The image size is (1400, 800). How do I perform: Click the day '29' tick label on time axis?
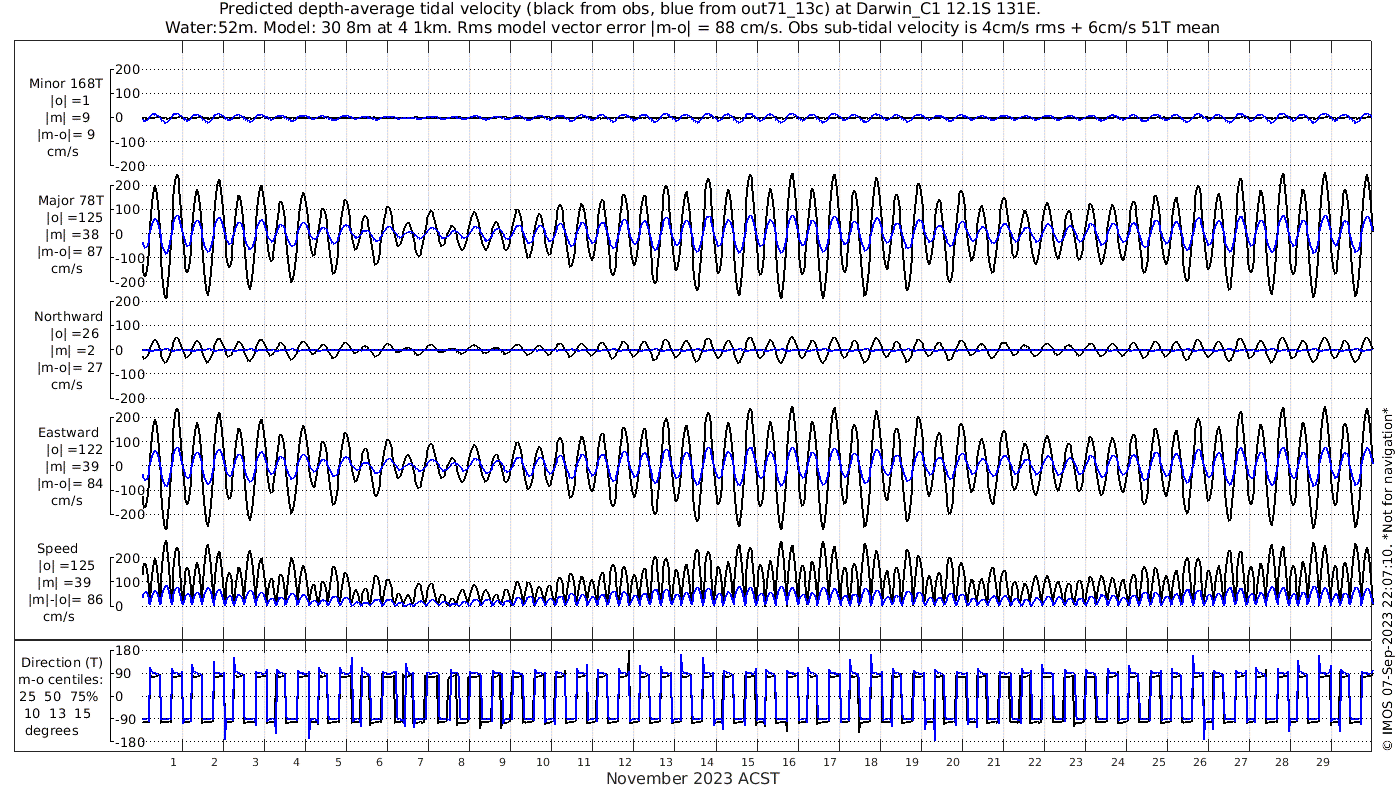click(1322, 762)
